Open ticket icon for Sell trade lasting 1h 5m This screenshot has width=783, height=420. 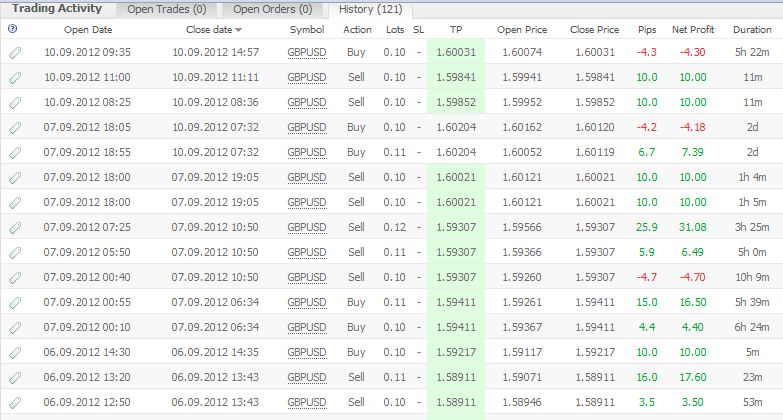15,202
